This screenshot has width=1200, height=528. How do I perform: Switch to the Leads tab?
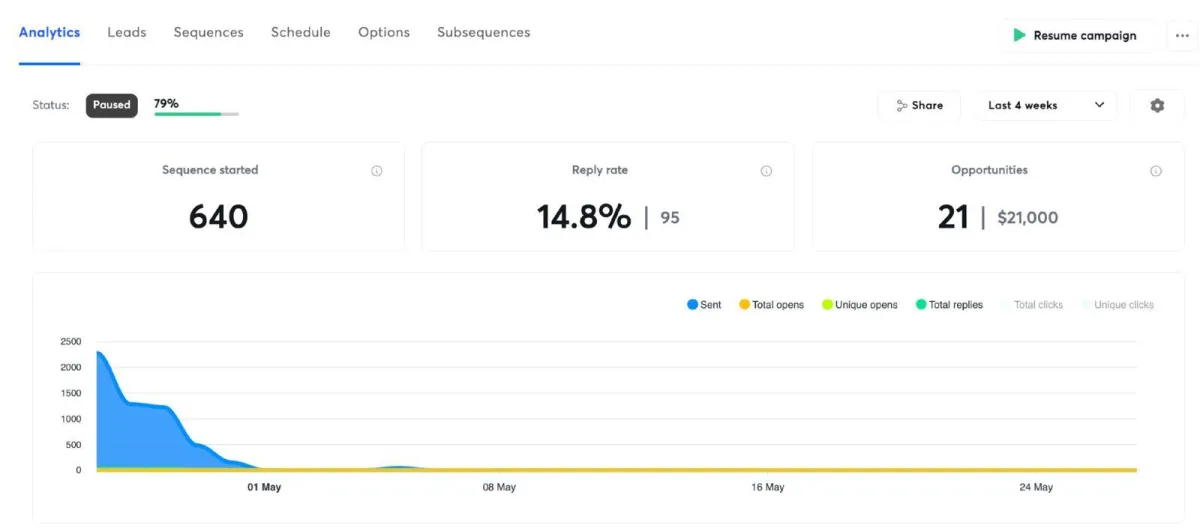point(127,32)
